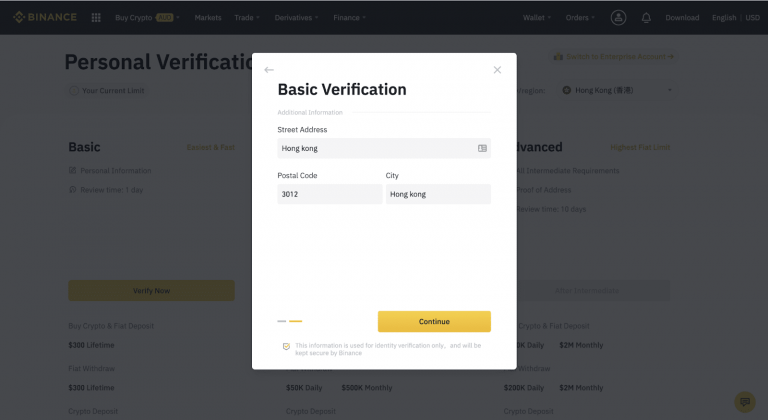Open the Download page link

click(682, 17)
